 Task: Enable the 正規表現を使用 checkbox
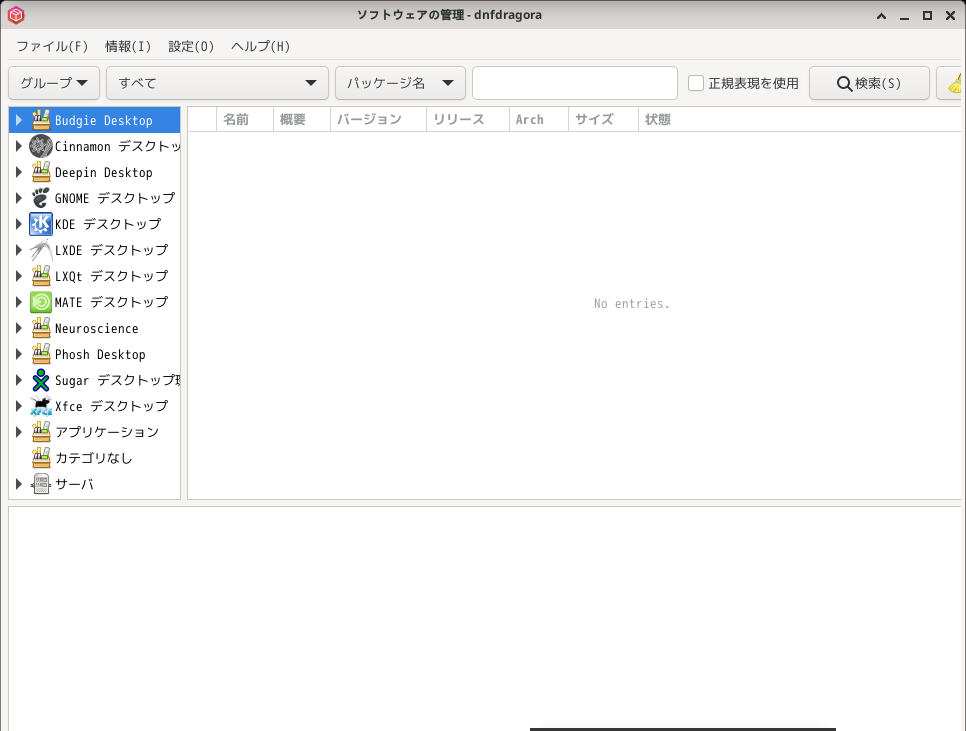click(696, 83)
